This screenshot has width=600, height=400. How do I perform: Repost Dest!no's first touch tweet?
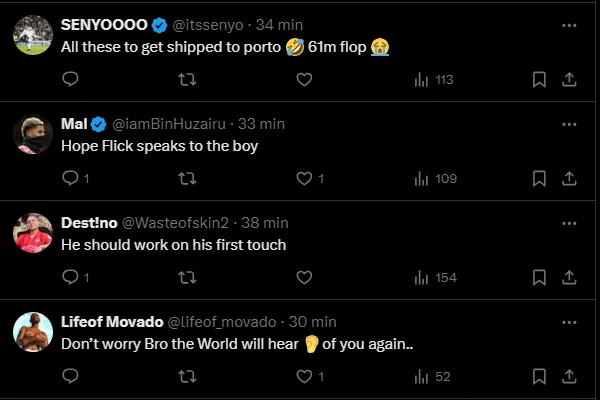(x=186, y=277)
